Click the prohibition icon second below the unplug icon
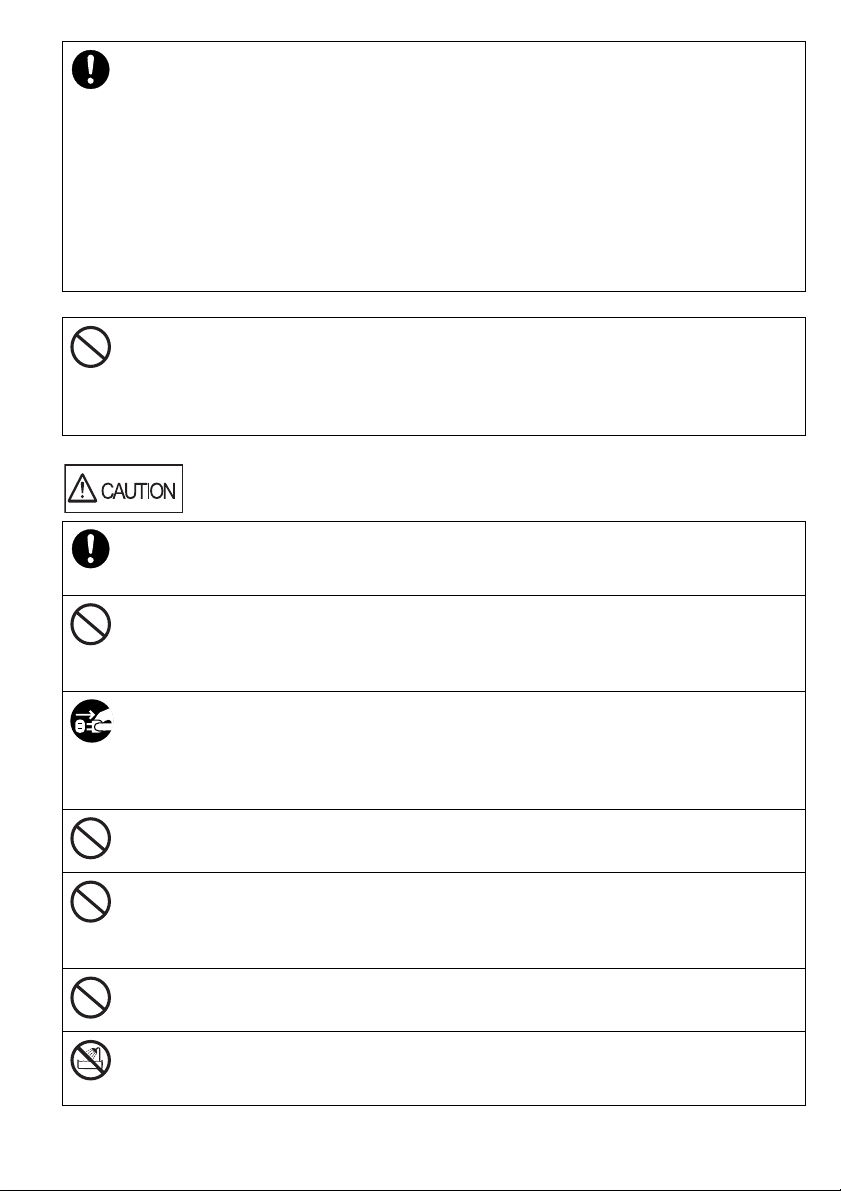Screen dimensions: 841x1191 click(91, 904)
